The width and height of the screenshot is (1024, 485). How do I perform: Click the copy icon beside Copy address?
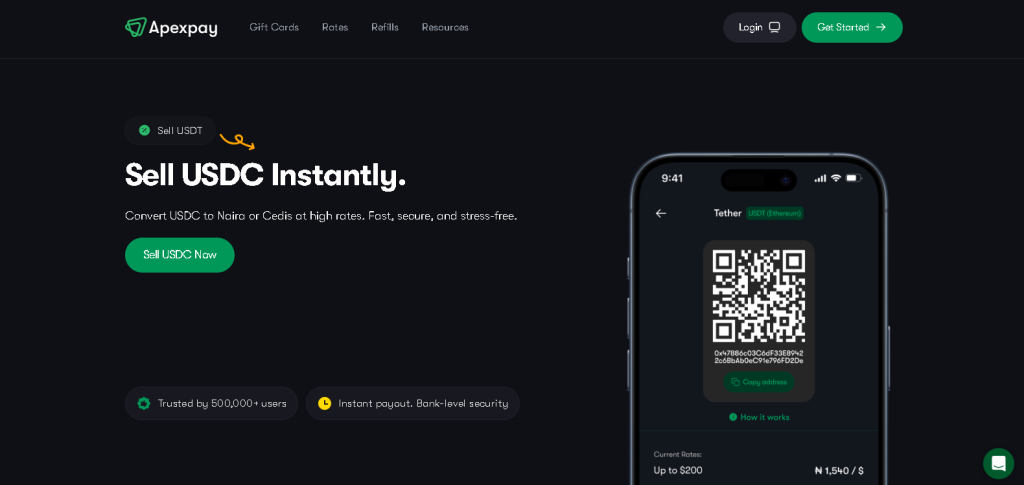tap(735, 382)
